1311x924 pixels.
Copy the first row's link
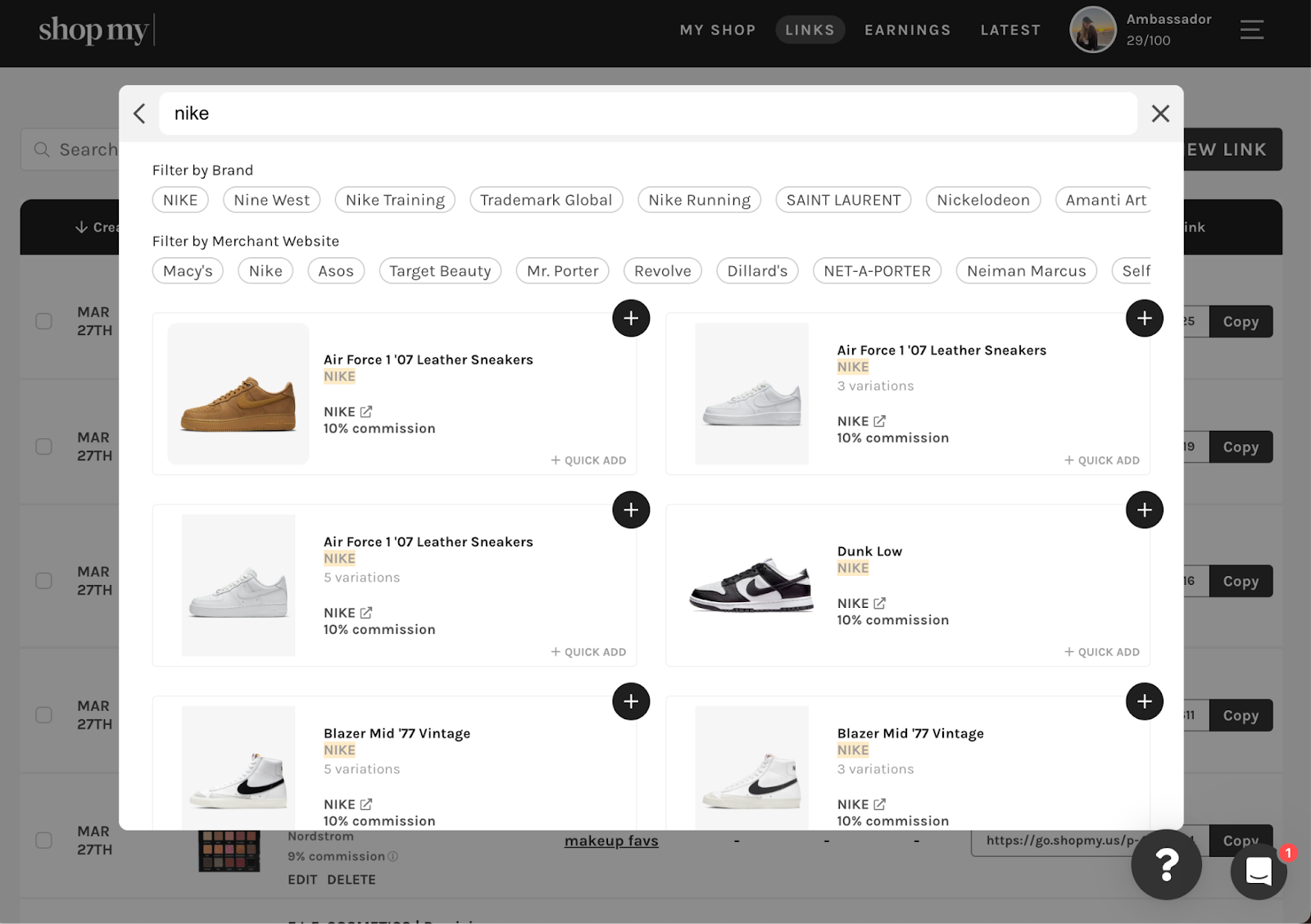(1241, 321)
